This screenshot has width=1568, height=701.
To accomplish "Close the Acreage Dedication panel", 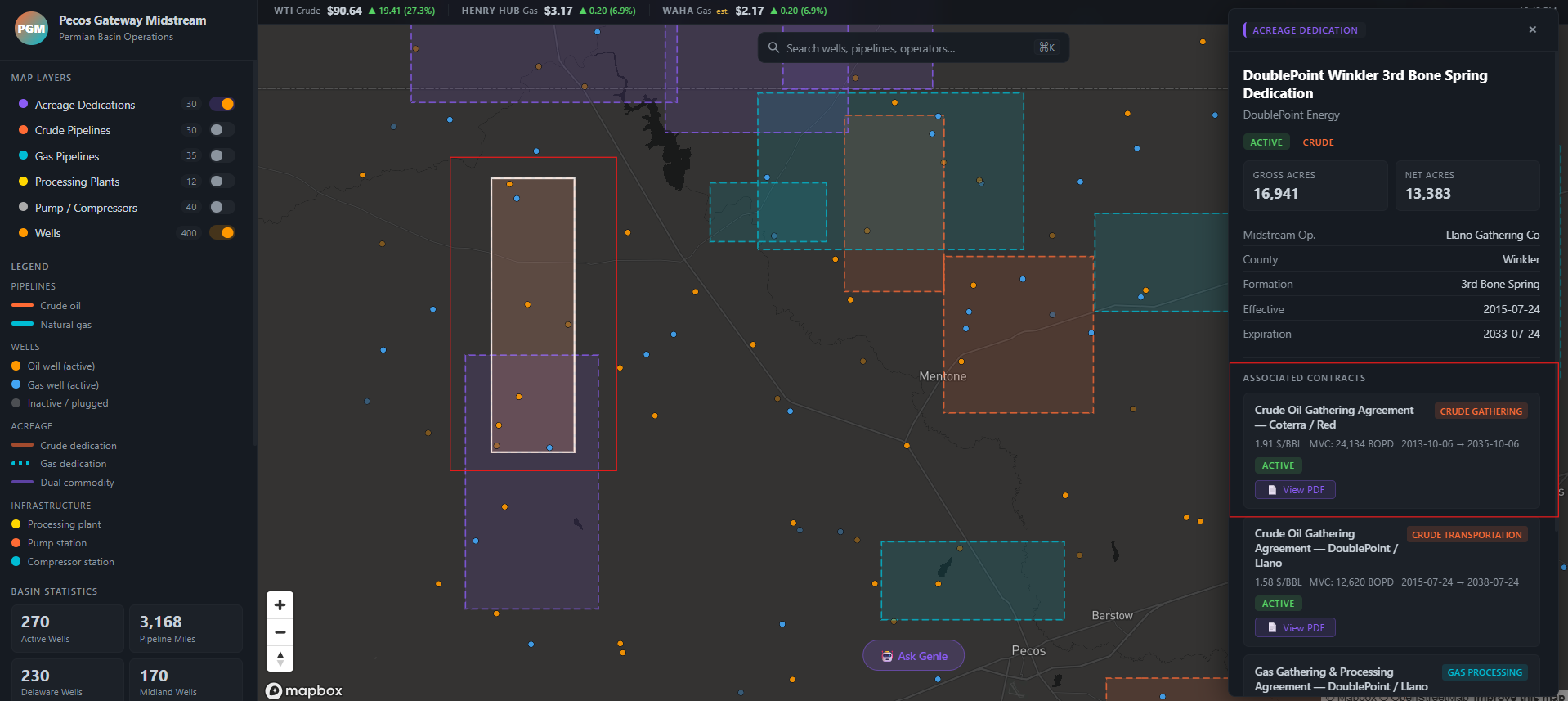I will tap(1532, 29).
